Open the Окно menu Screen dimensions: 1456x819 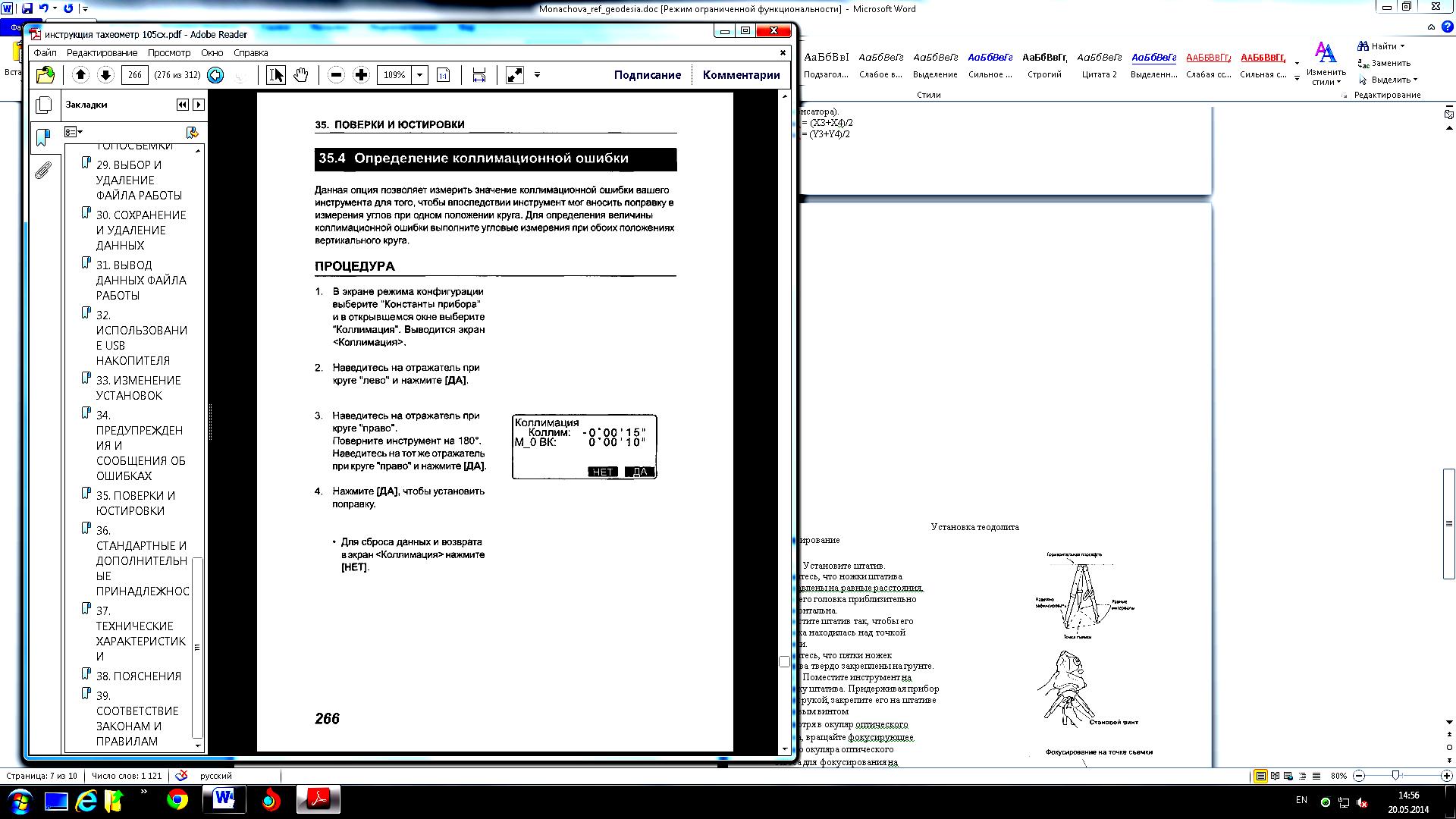(x=212, y=52)
